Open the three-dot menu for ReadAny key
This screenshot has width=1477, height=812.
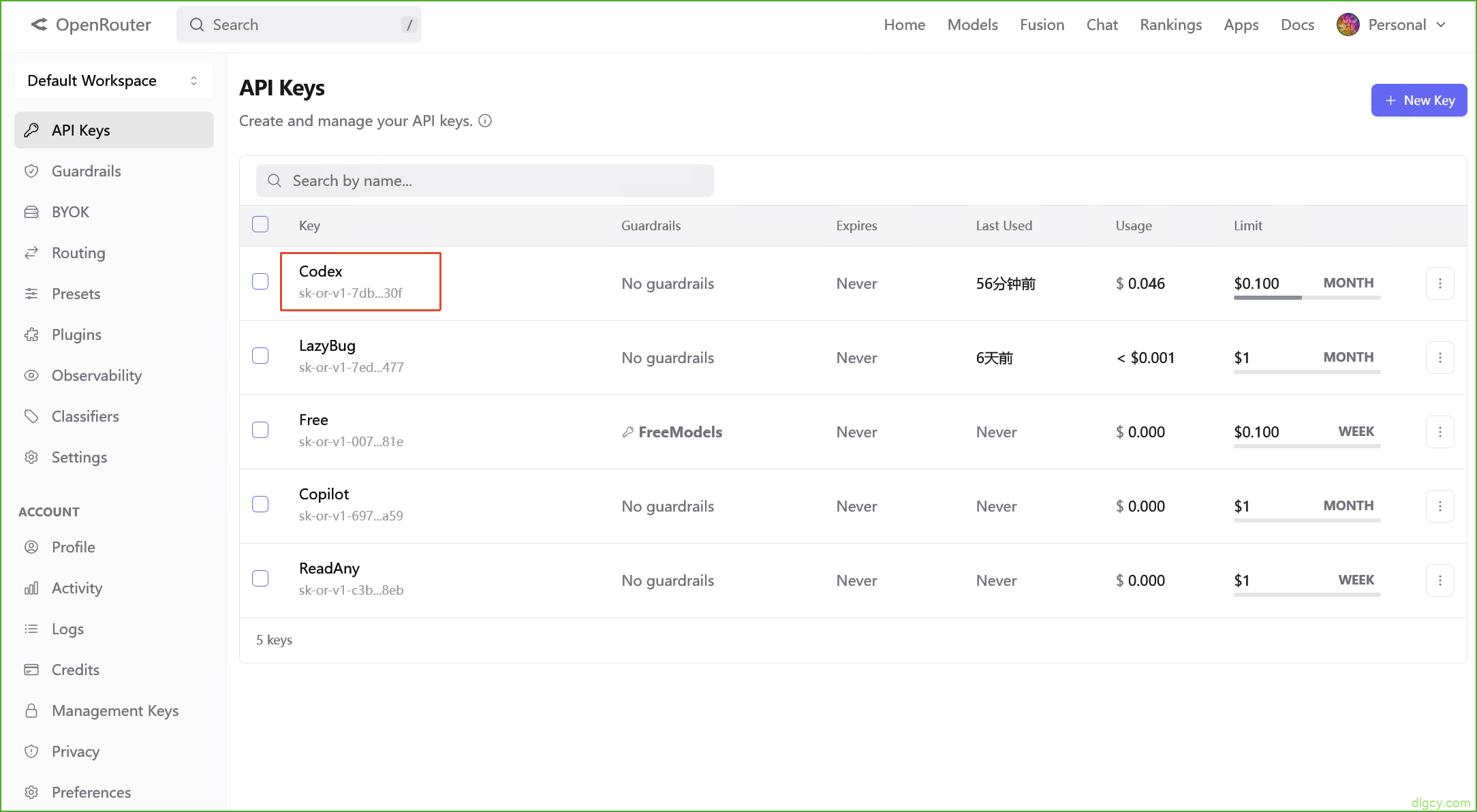click(x=1440, y=580)
